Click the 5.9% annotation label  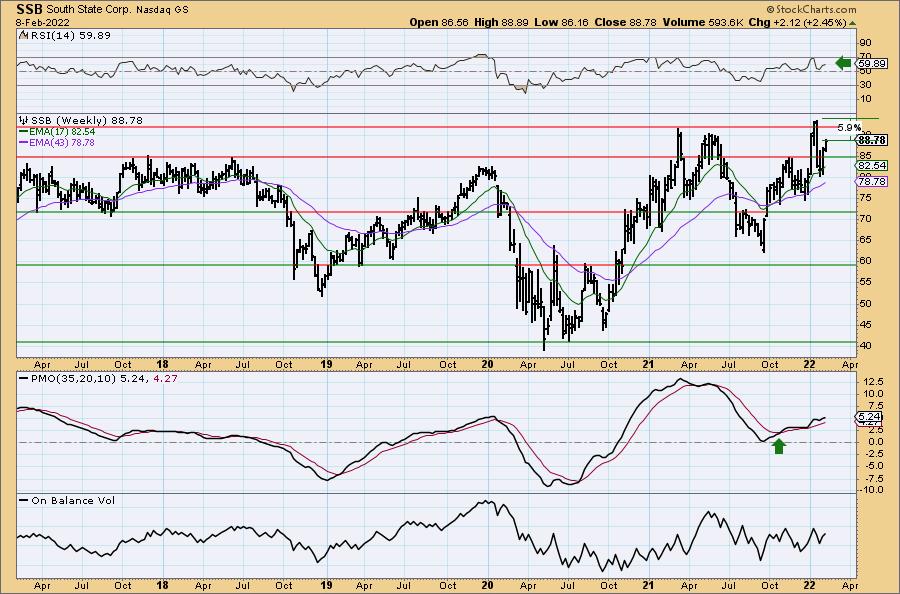(849, 127)
